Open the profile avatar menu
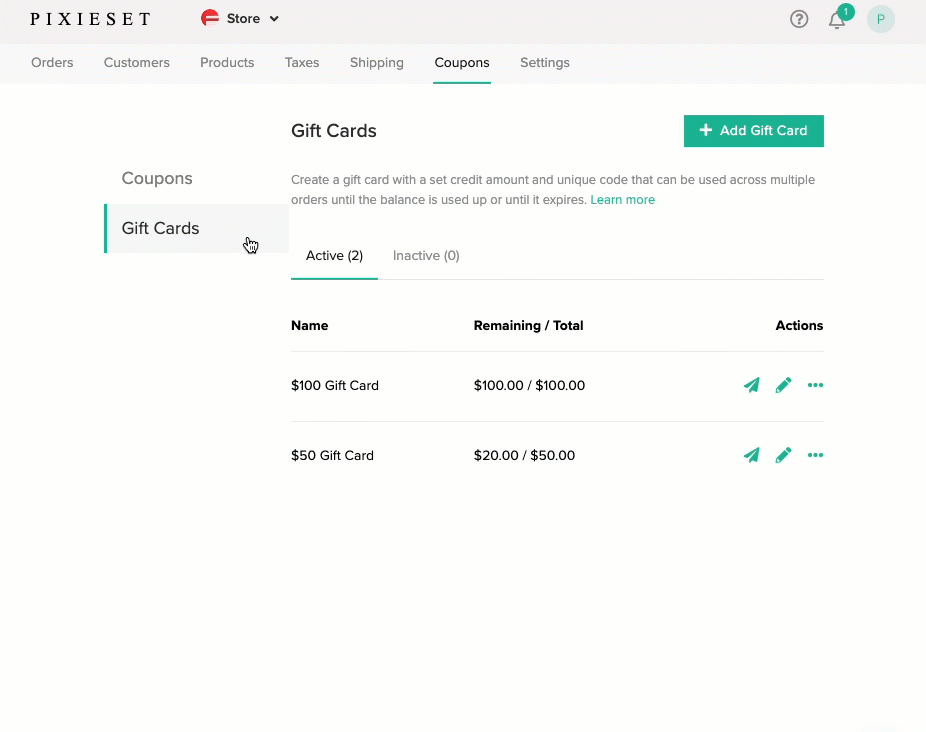 click(880, 19)
